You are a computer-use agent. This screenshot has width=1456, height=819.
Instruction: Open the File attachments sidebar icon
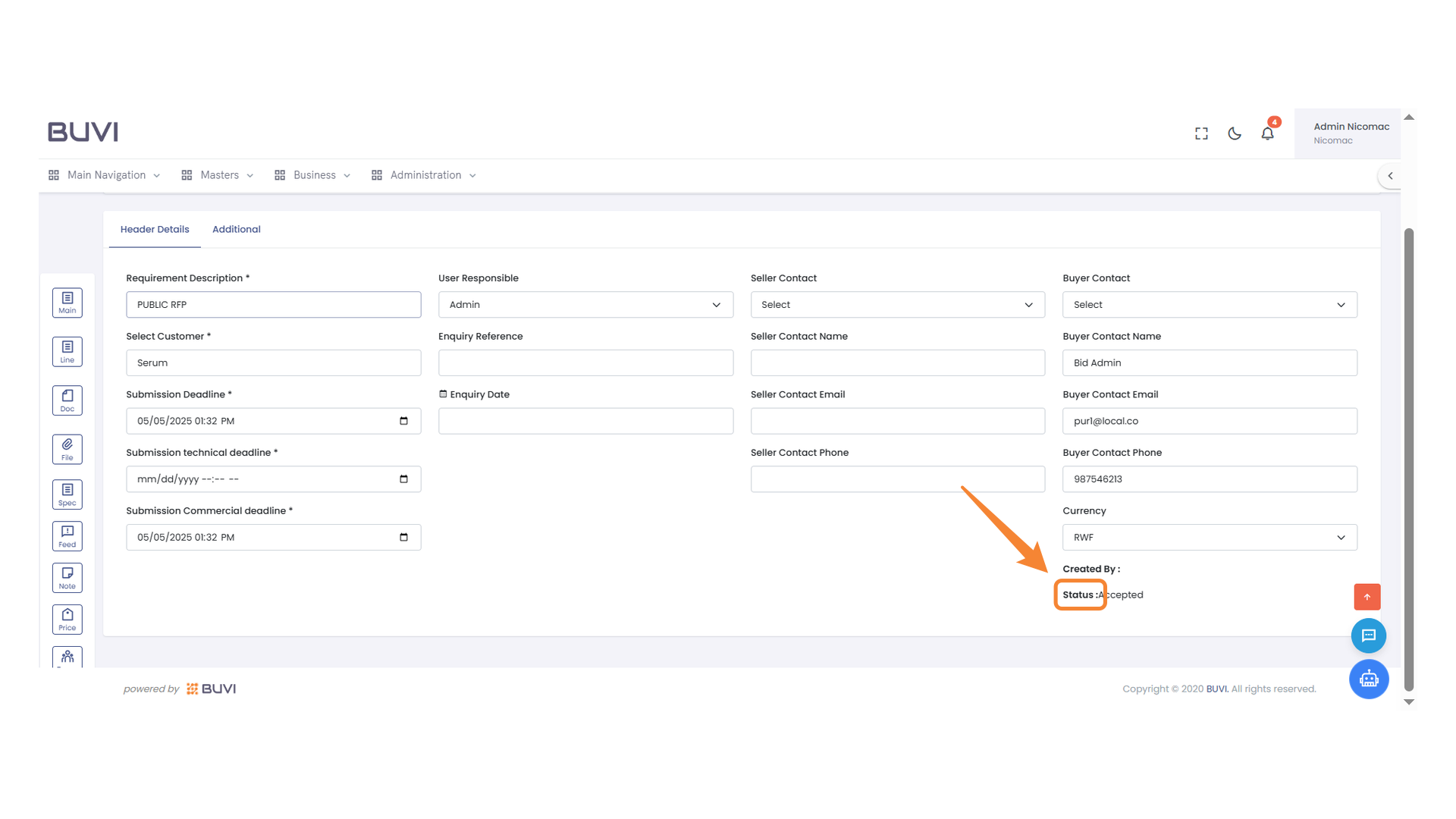click(67, 450)
